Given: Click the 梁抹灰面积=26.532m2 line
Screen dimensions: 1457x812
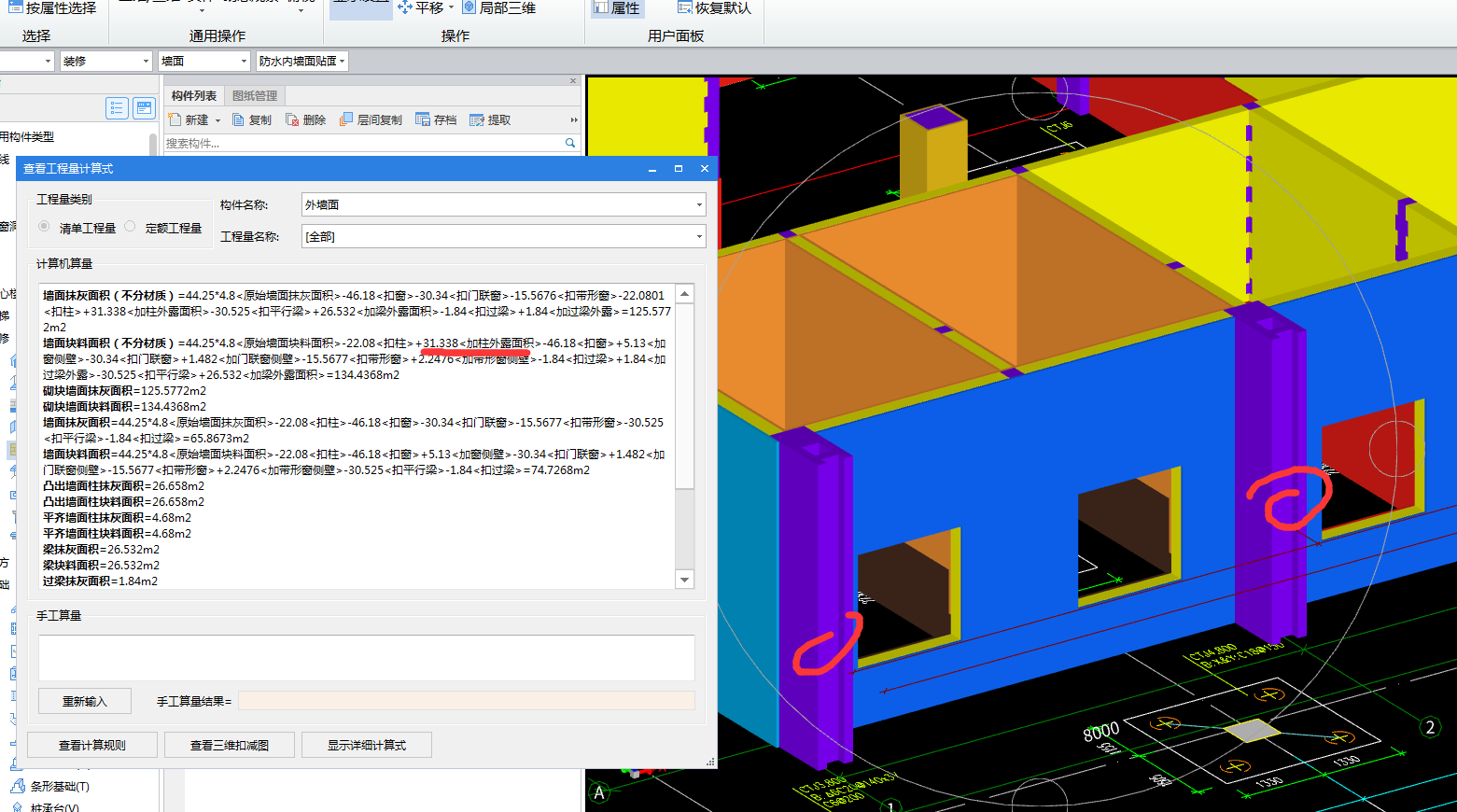Looking at the screenshot, I should [101, 549].
